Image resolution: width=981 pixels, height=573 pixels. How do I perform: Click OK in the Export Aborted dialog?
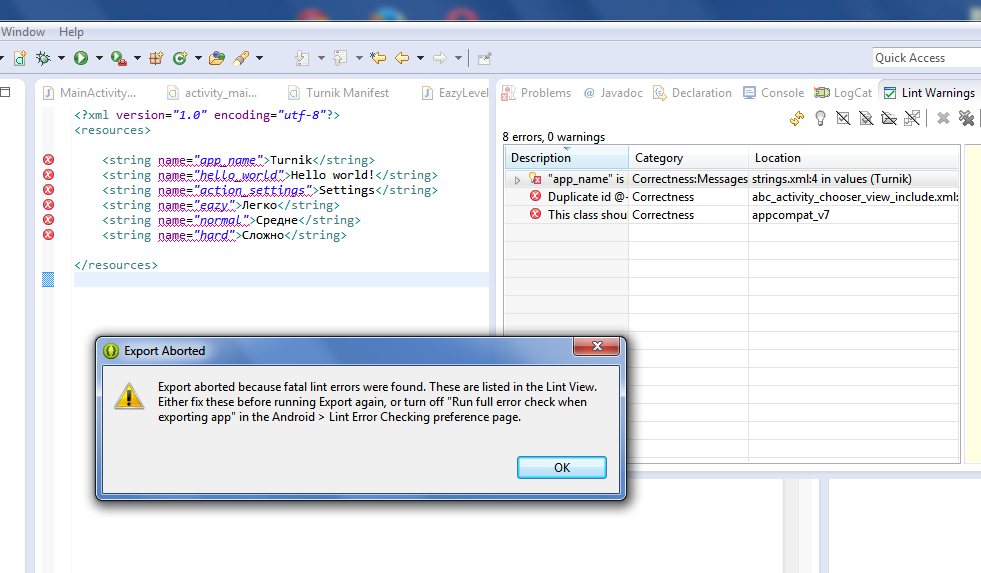click(561, 467)
